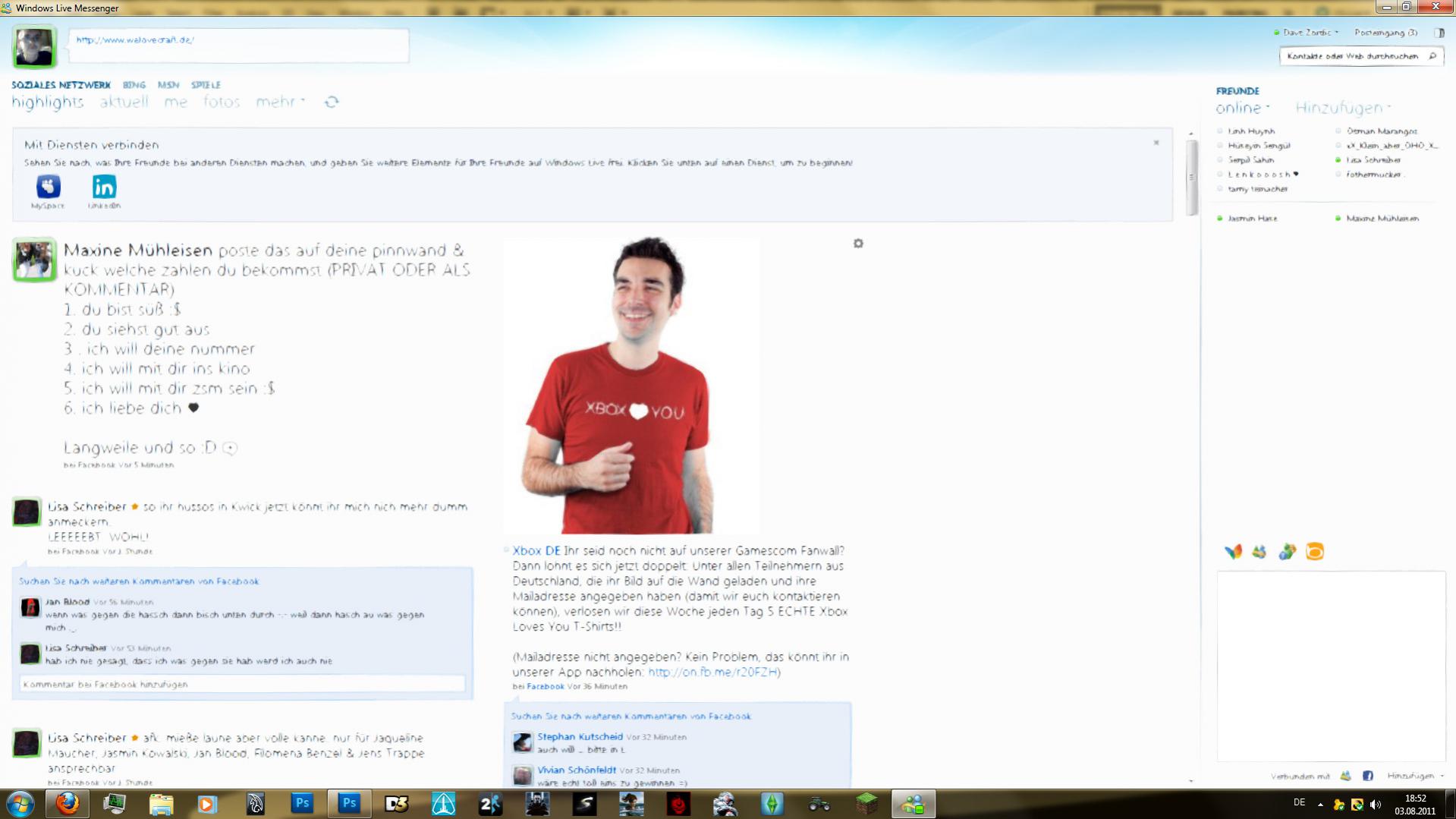Open the on.fb.me link in Xbox post

point(712,673)
